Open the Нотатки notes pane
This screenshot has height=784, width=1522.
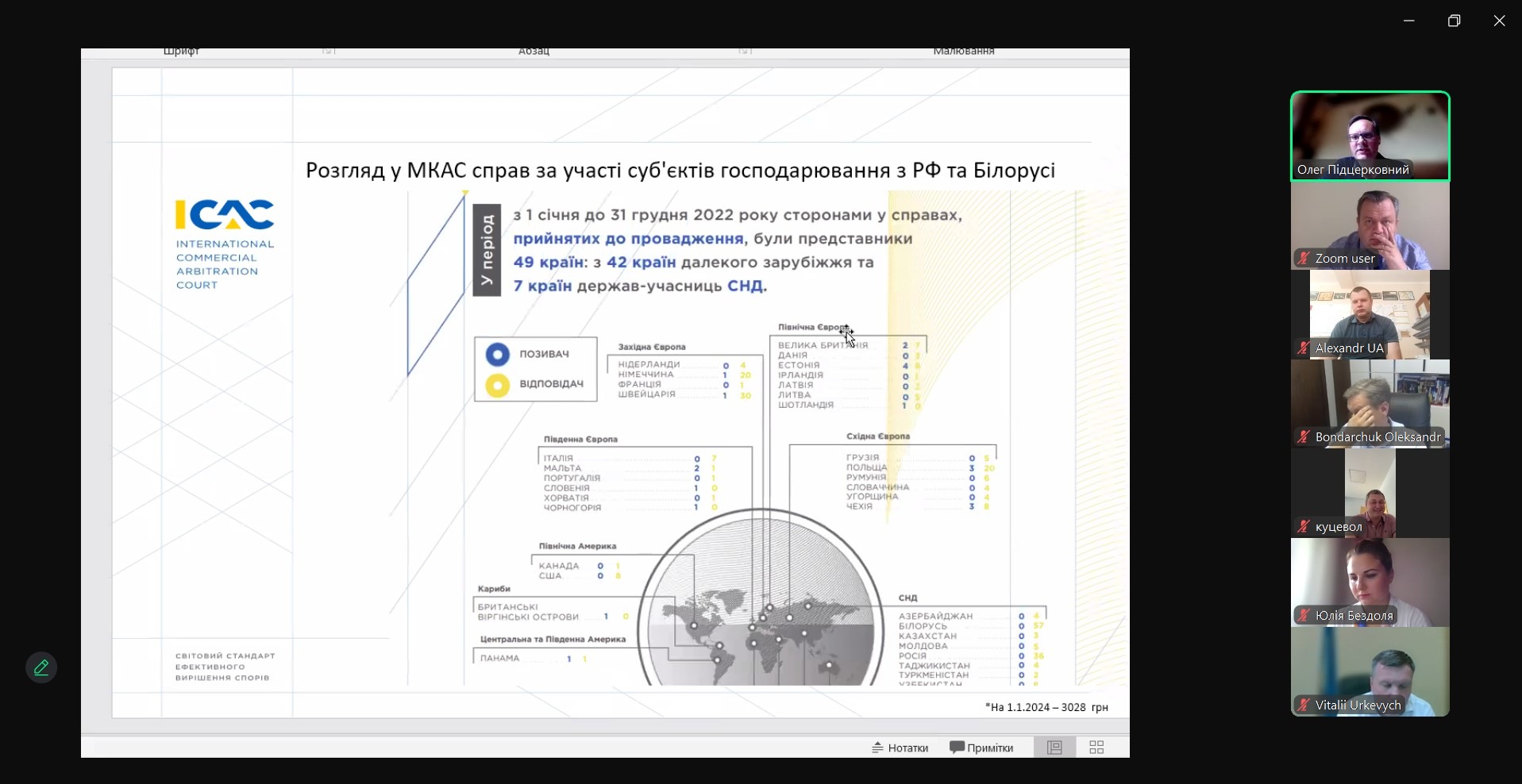(x=900, y=747)
